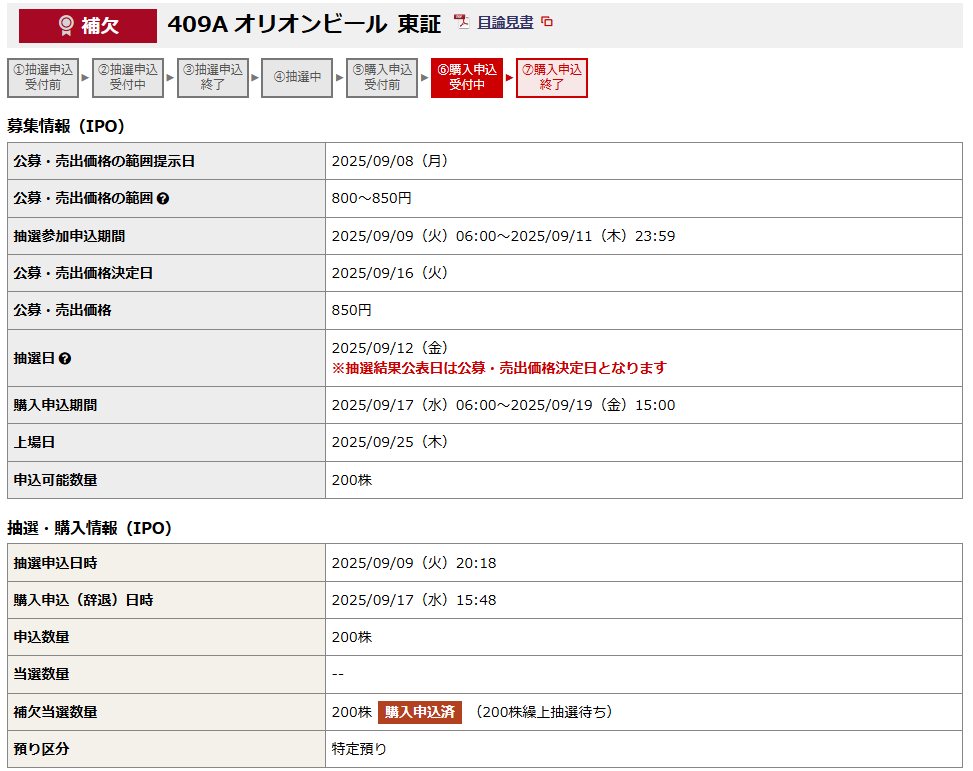Click the offering price 850円

pyautogui.click(x=352, y=310)
